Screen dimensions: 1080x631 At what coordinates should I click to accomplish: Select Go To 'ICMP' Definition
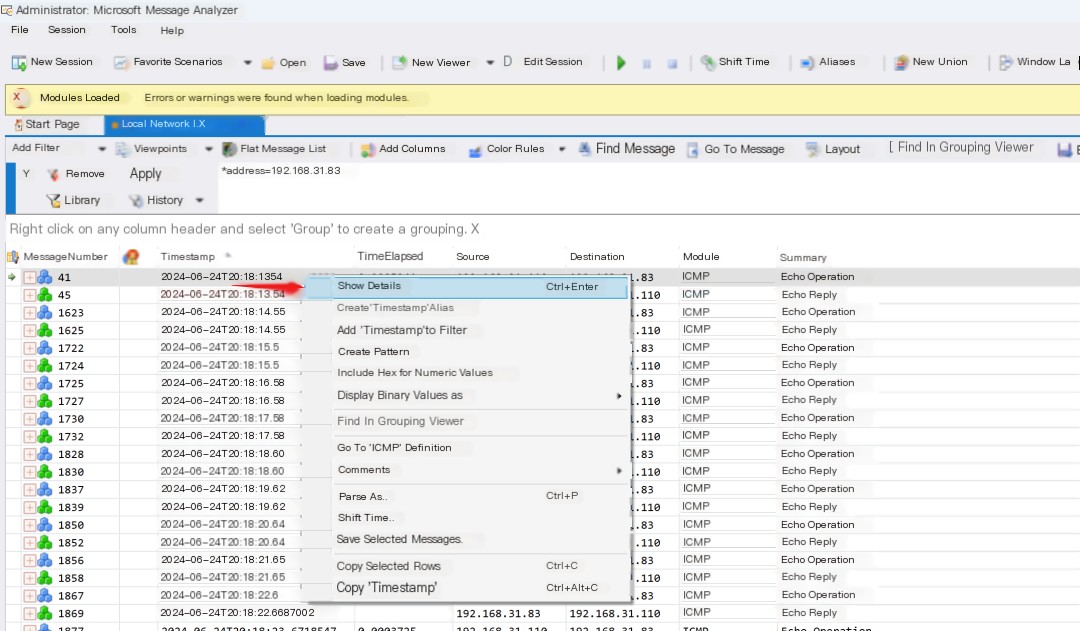point(394,448)
